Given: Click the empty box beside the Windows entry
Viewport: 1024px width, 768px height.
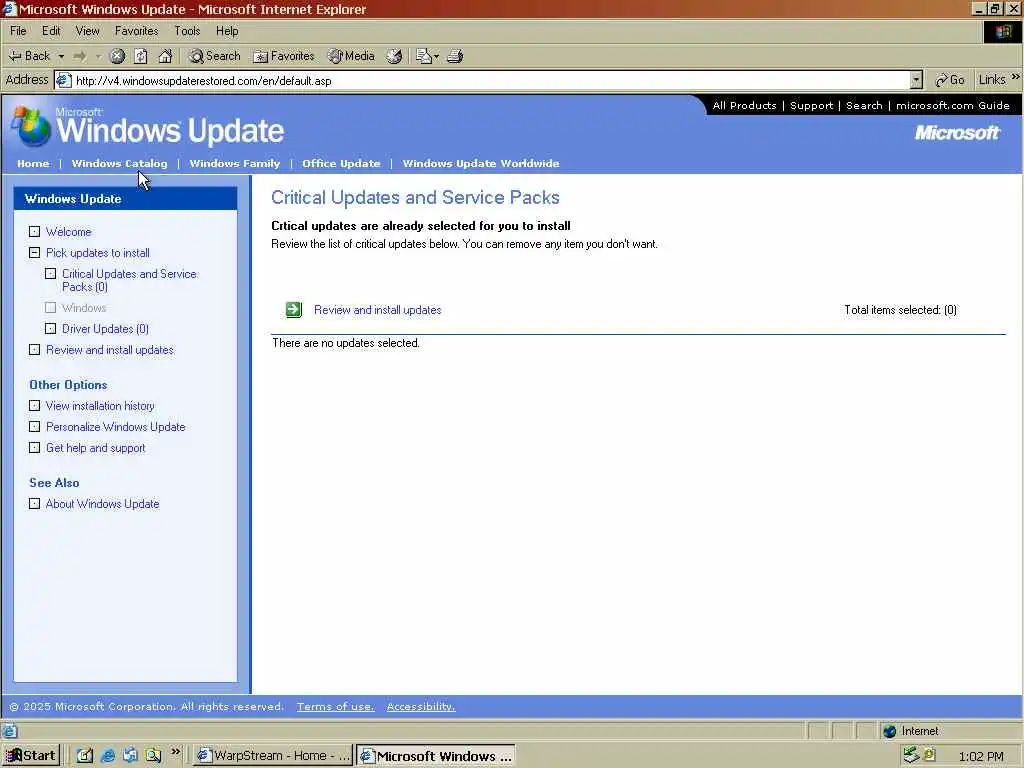Looking at the screenshot, I should click(50, 308).
